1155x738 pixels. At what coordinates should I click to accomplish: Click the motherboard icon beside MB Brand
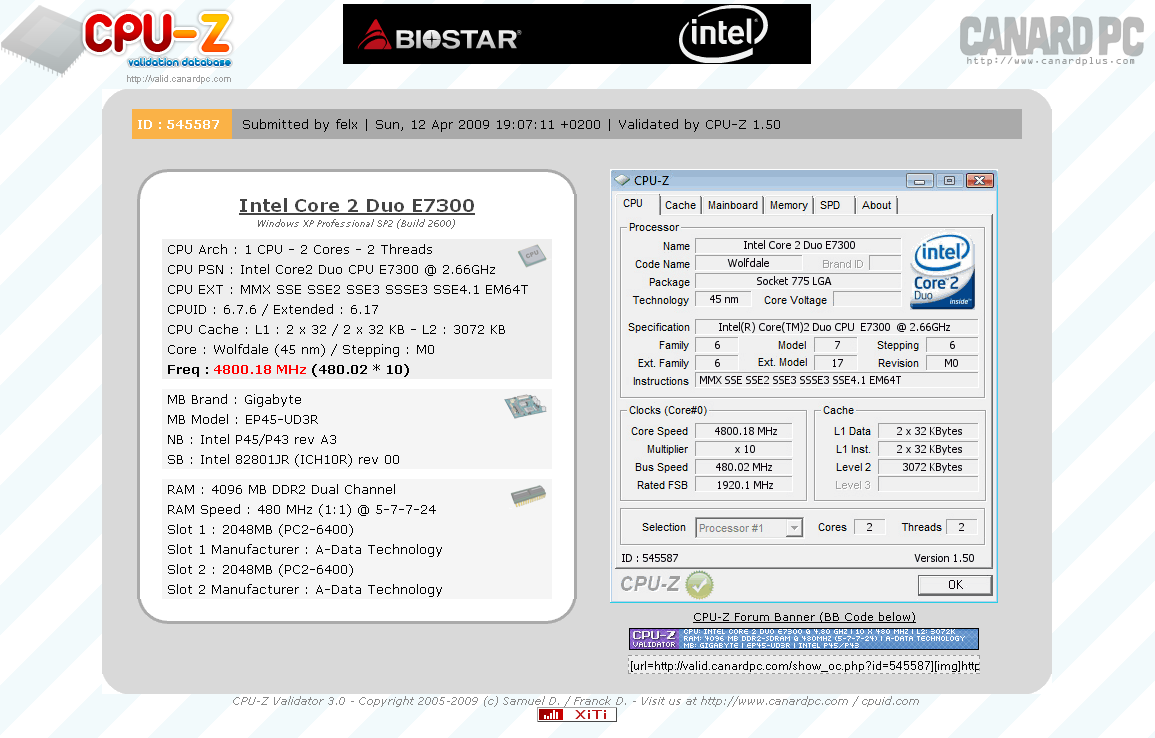click(x=525, y=406)
